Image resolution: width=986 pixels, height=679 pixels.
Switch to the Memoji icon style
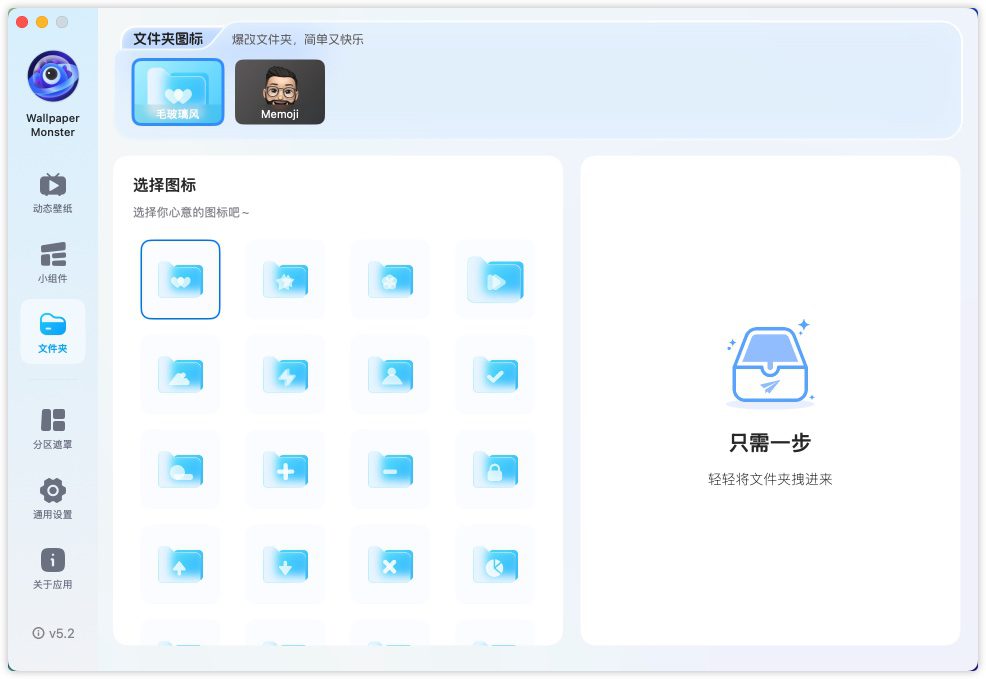pos(280,92)
